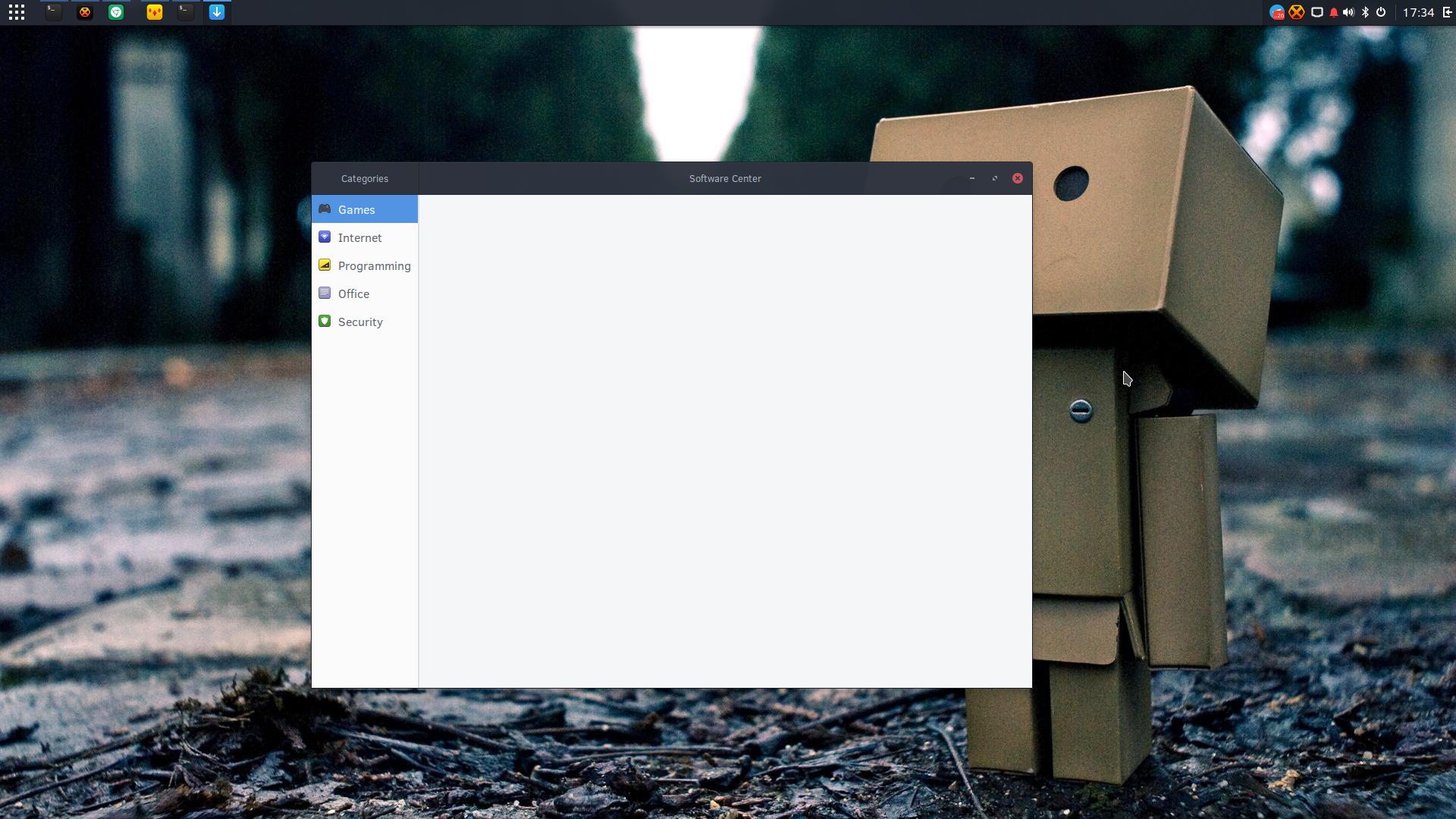Click the orange HexChat system tray icon
Image resolution: width=1456 pixels, height=819 pixels.
coord(1297,12)
